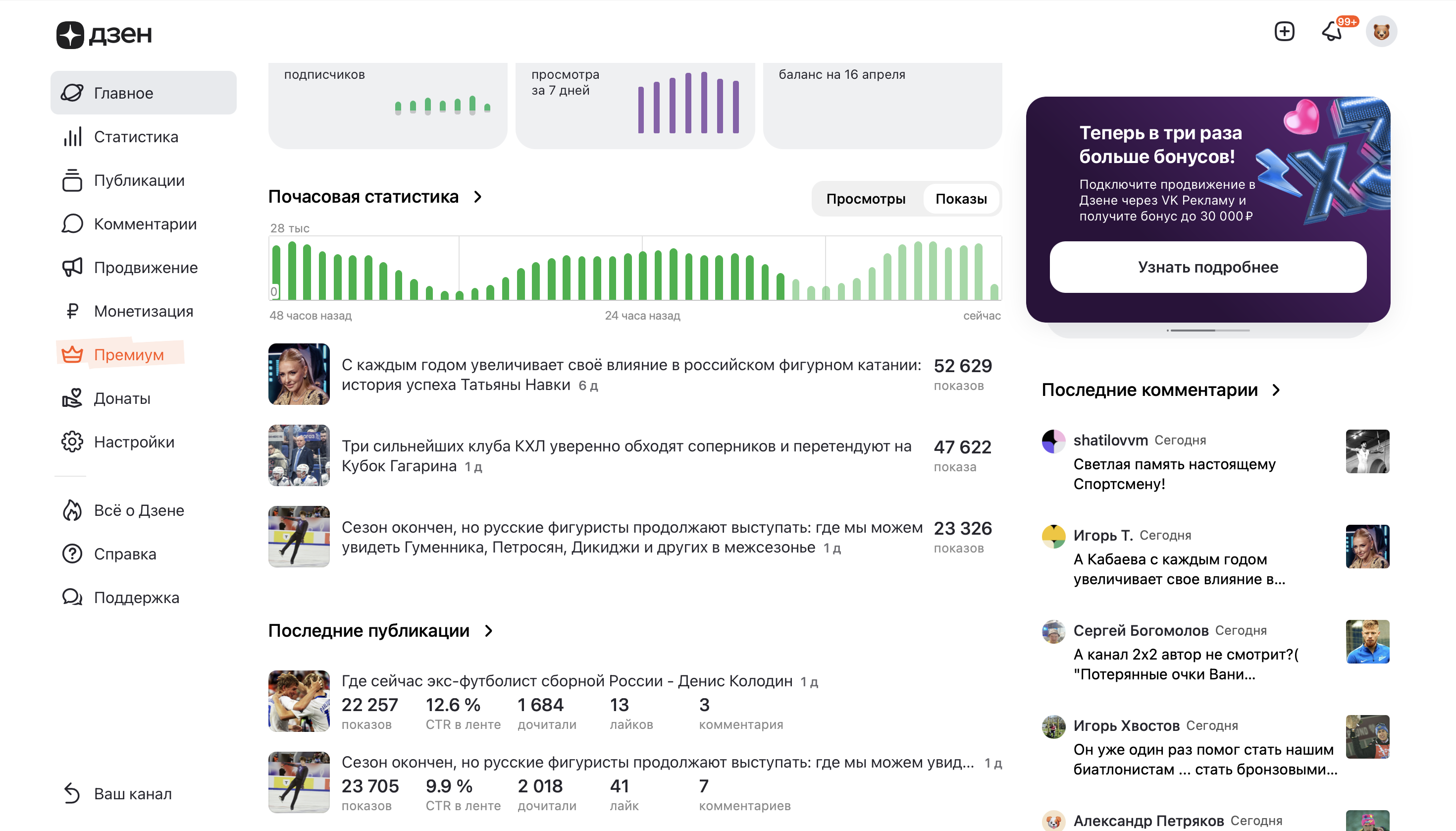Open the bear profile avatar

[x=1381, y=31]
